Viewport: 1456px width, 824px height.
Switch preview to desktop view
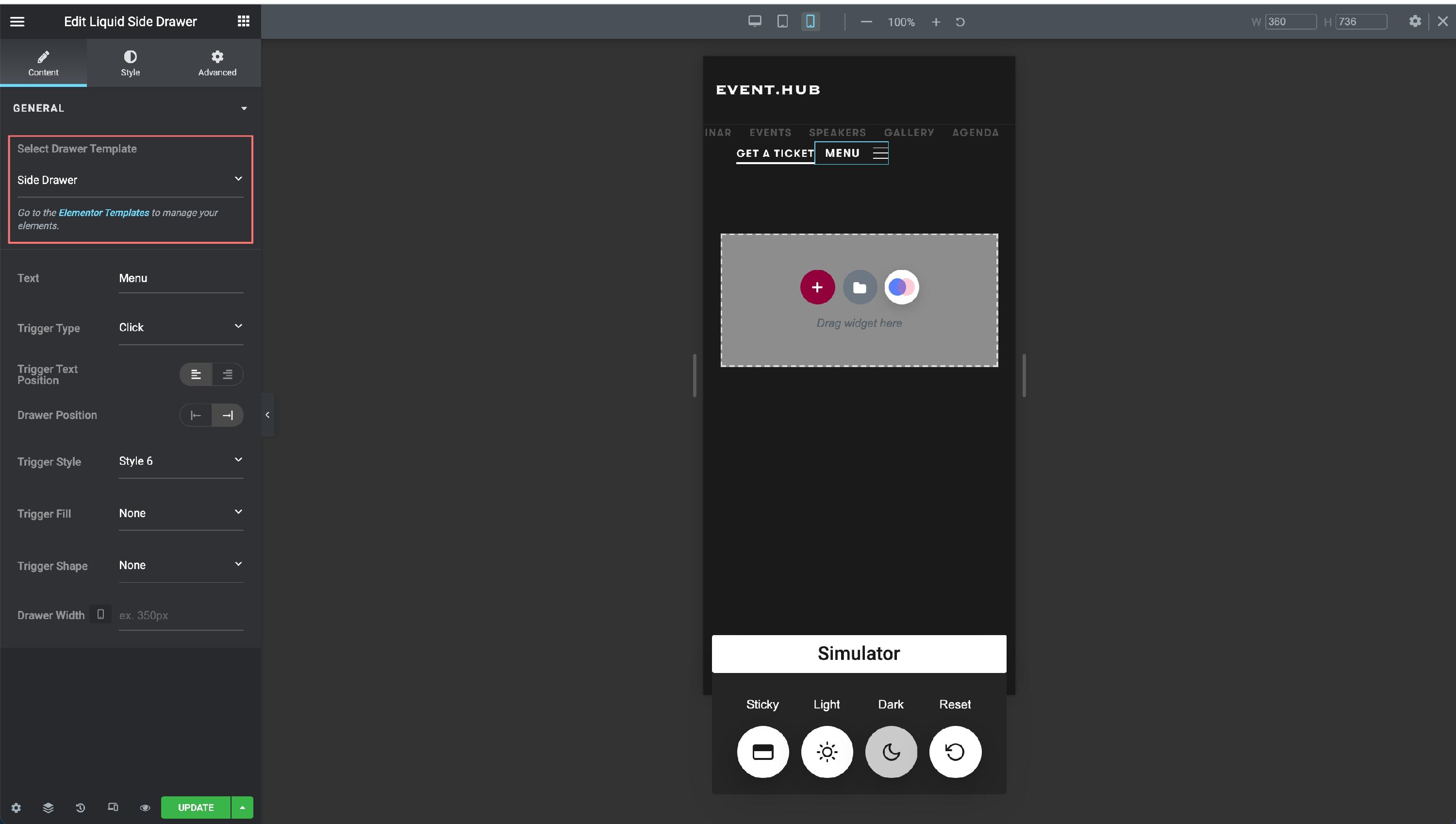755,21
